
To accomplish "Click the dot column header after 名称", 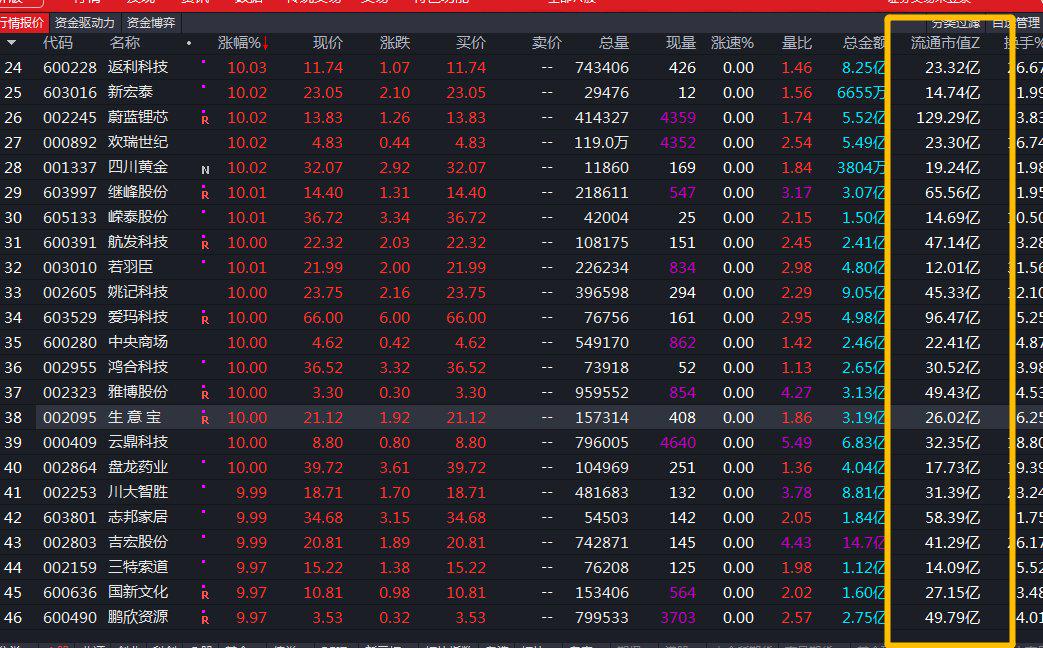I will 189,43.
